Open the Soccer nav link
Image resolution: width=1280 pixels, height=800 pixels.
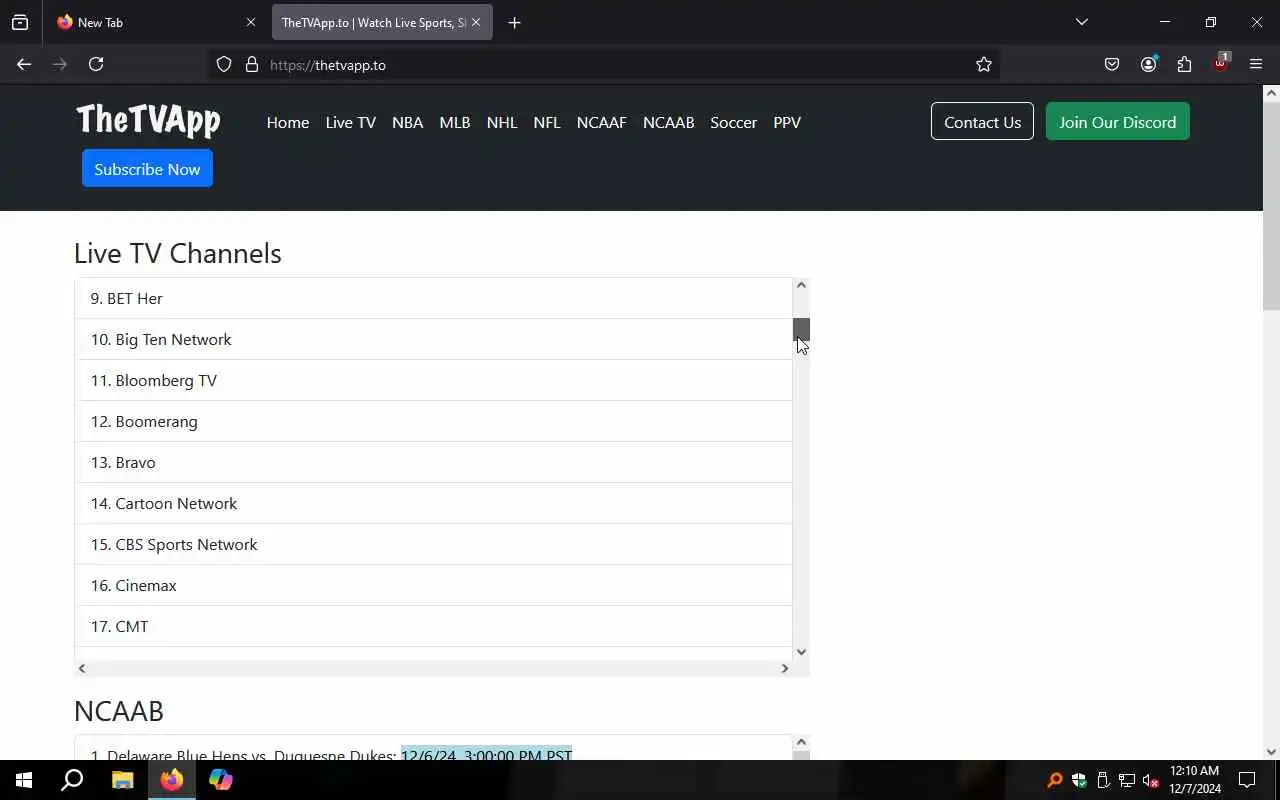pos(734,122)
